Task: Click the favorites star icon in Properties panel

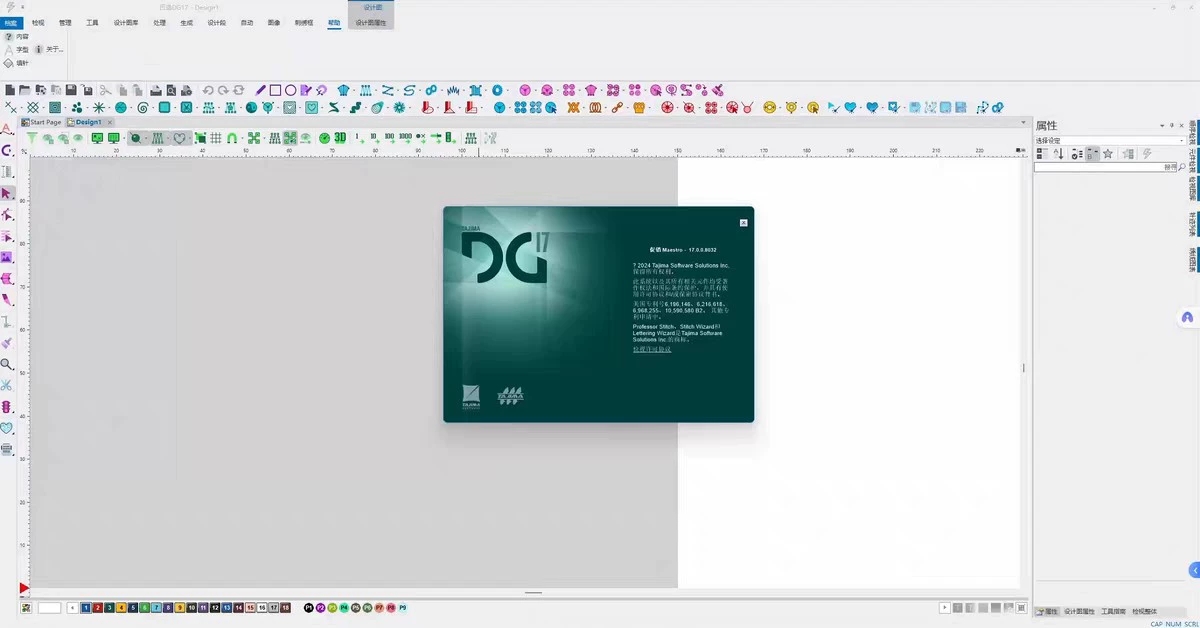Action: [1107, 154]
